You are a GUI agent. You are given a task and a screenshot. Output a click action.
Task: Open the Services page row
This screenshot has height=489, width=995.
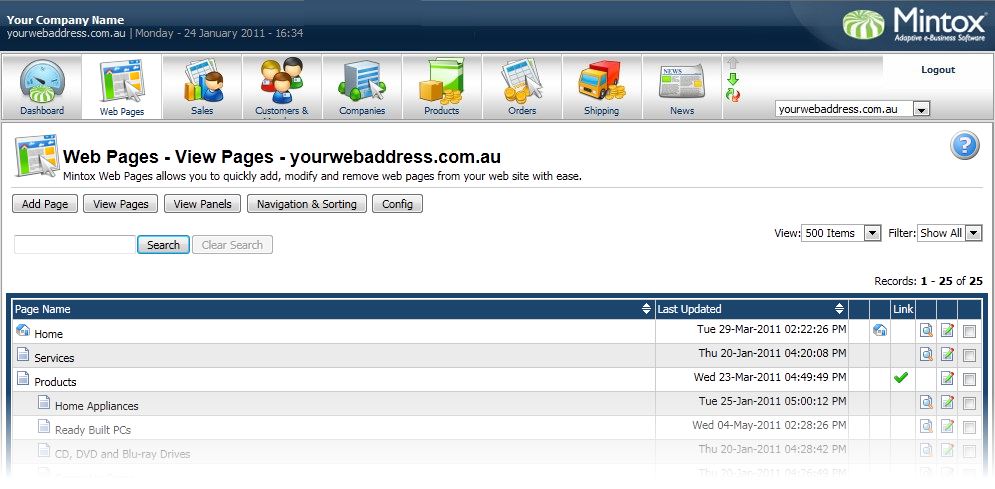pos(496,355)
